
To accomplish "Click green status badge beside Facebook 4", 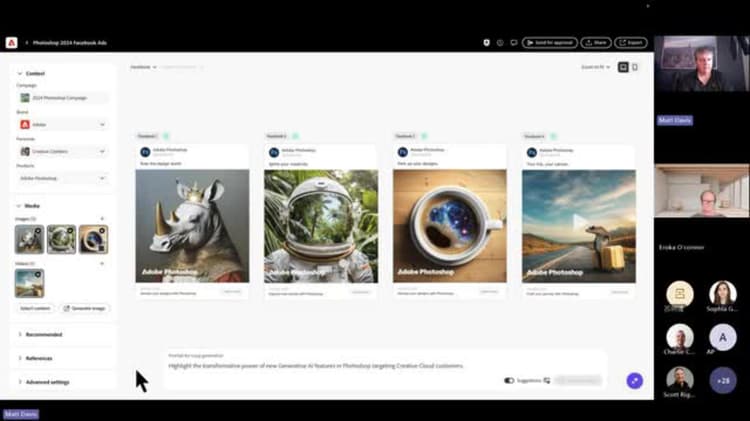I will click(x=553, y=136).
